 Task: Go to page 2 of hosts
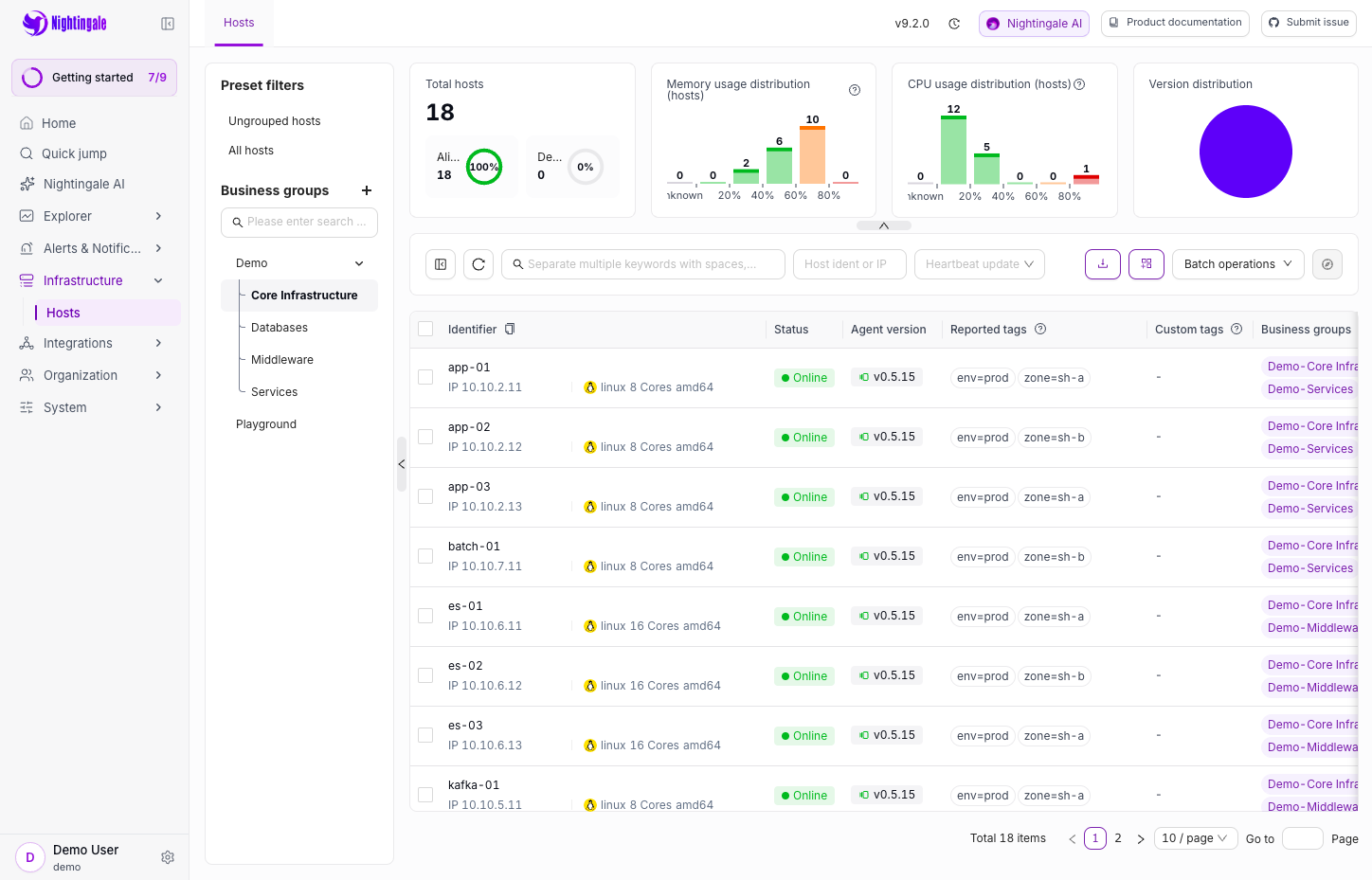1118,838
